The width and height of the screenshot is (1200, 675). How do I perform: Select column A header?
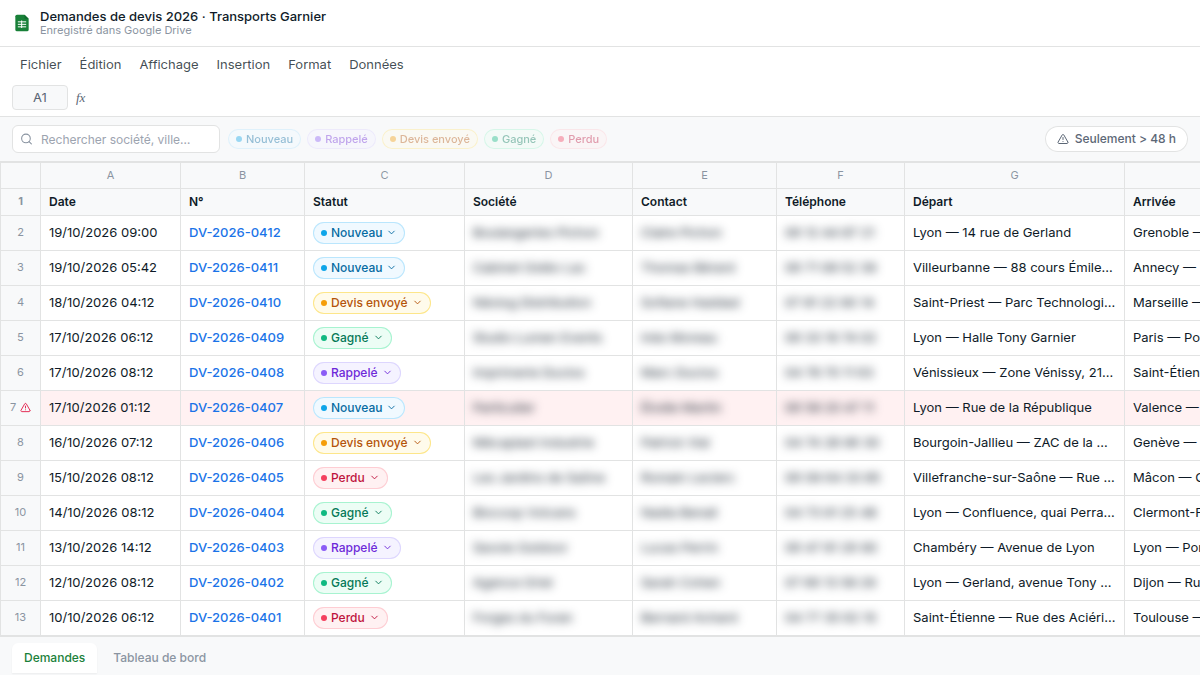tap(110, 176)
